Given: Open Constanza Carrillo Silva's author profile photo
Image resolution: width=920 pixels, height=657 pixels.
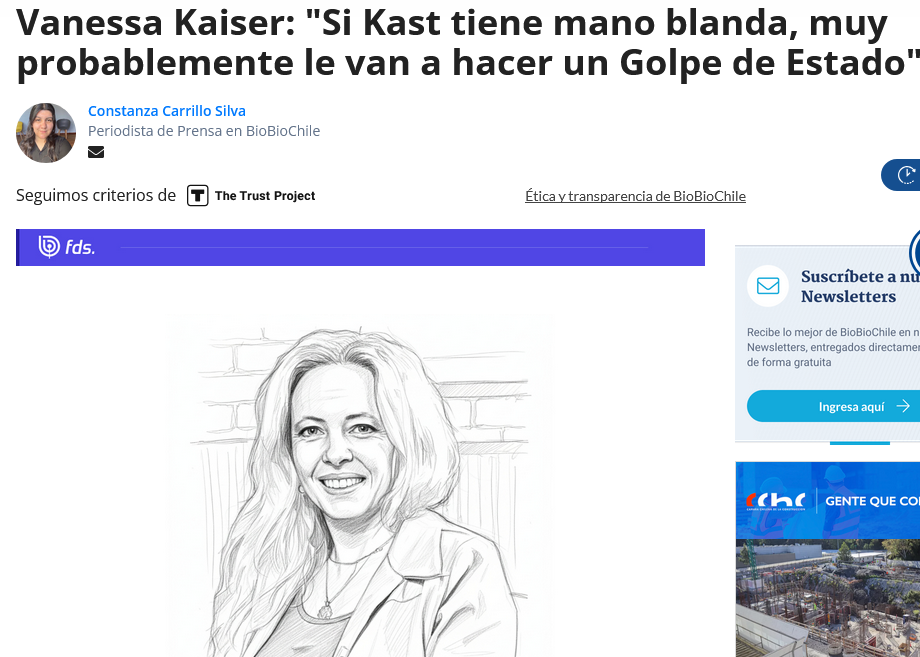Looking at the screenshot, I should [x=46, y=133].
